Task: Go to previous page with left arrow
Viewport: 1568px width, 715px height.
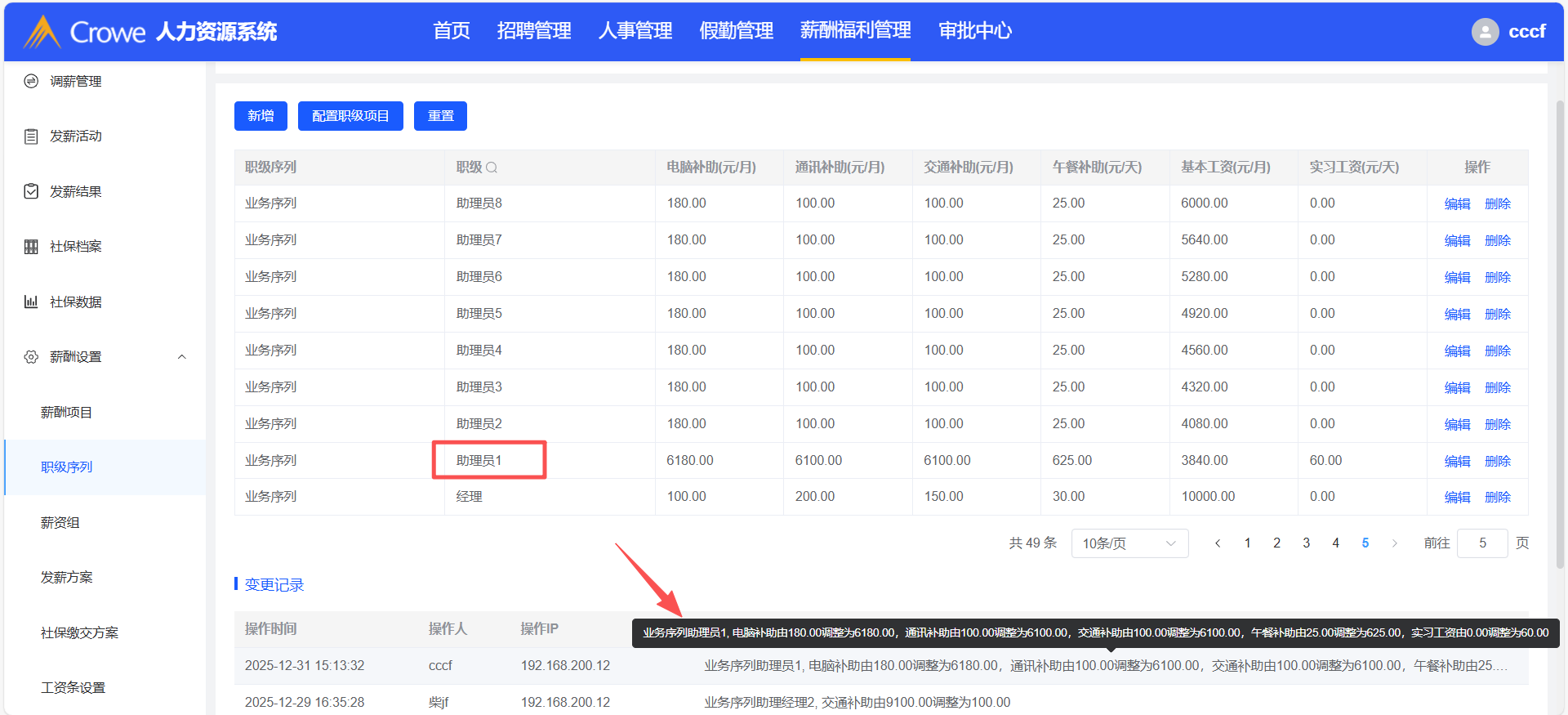Action: (x=1218, y=543)
